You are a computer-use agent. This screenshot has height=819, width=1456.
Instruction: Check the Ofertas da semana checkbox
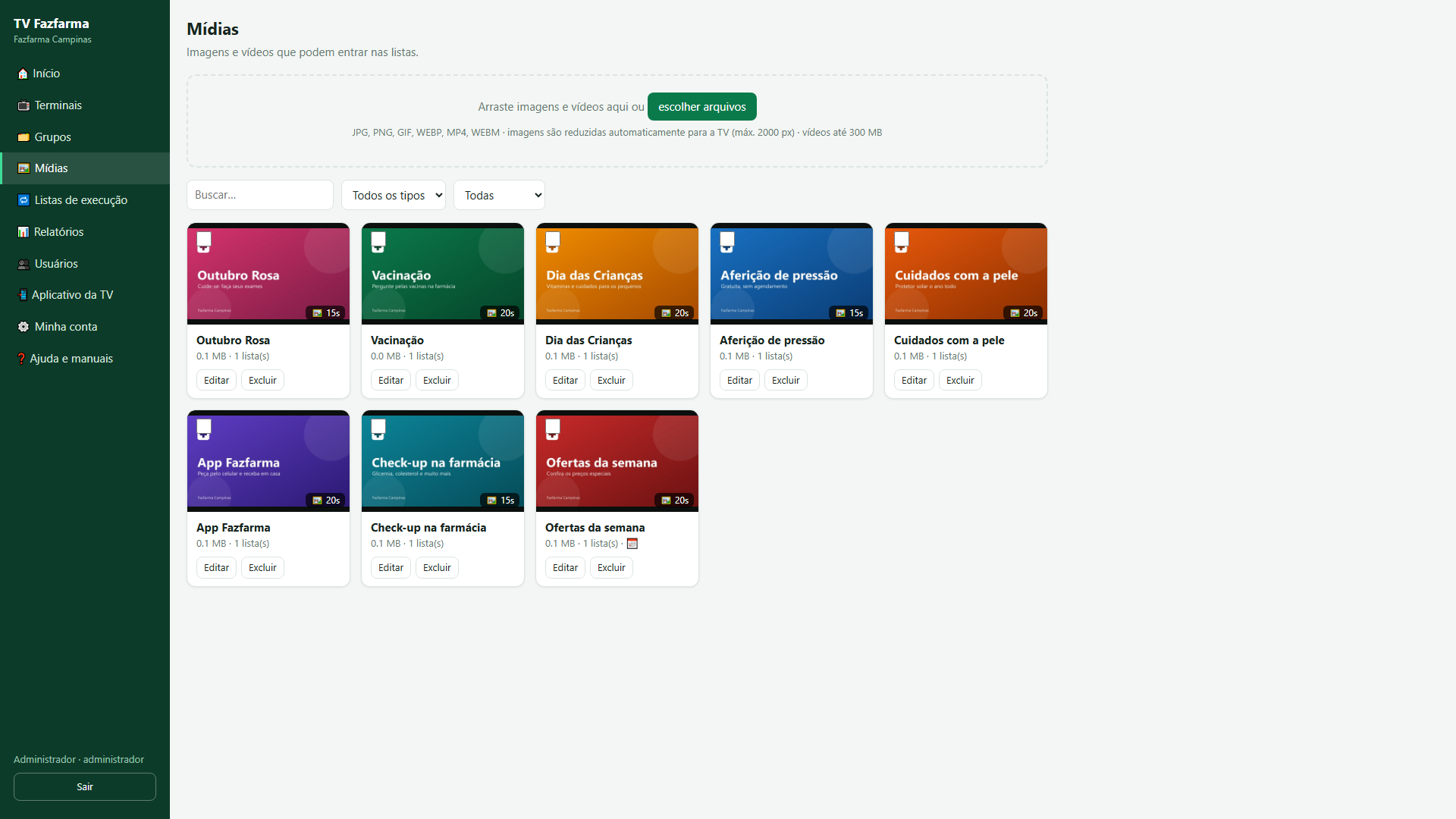[x=553, y=427]
